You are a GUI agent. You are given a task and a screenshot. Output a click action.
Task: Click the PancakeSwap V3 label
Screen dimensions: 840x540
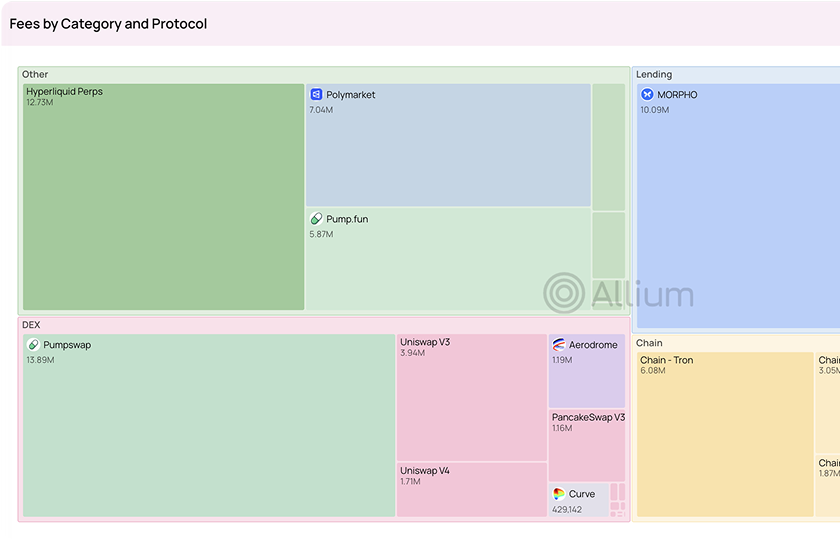click(x=588, y=417)
